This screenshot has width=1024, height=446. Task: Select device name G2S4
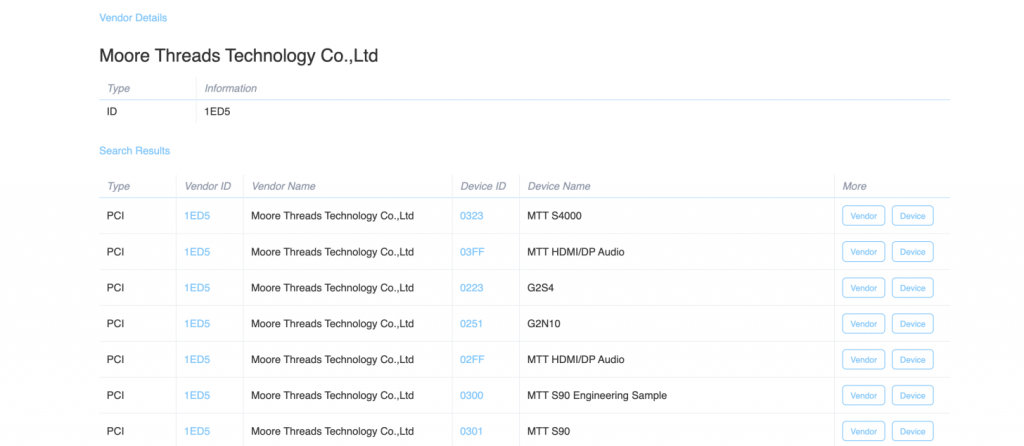(x=541, y=287)
